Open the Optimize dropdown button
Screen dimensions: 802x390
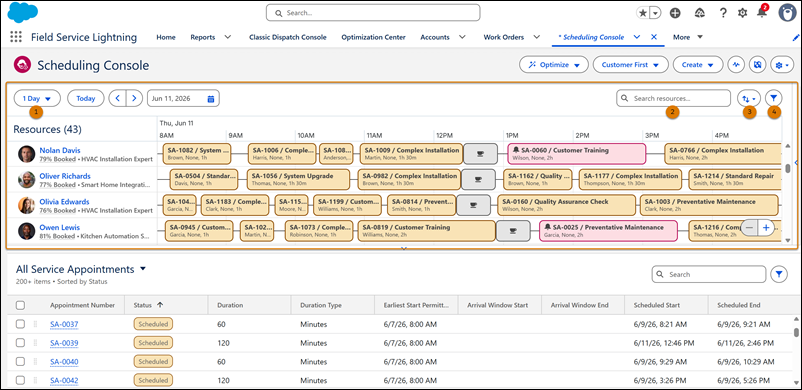[554, 65]
